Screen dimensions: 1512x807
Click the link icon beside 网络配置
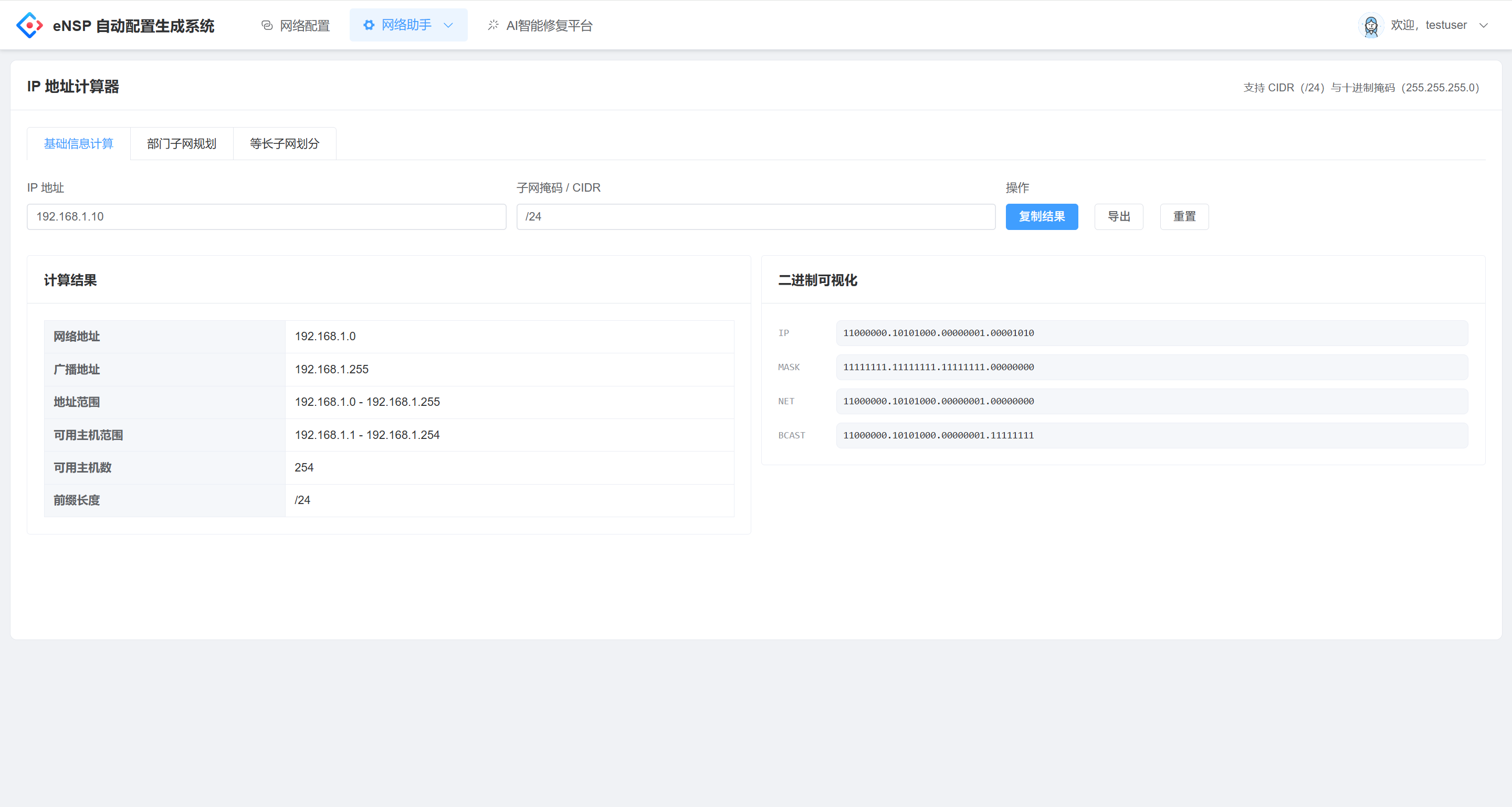click(267, 25)
